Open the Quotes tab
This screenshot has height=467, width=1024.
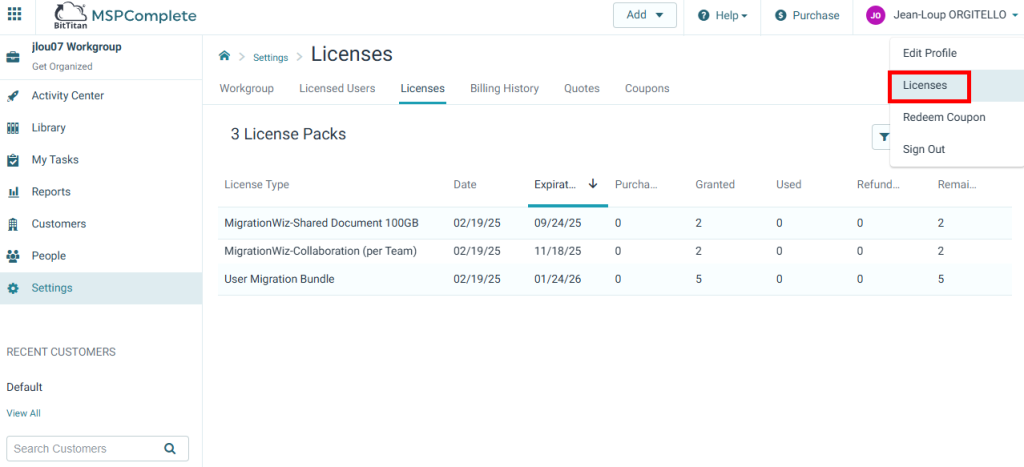[582, 88]
